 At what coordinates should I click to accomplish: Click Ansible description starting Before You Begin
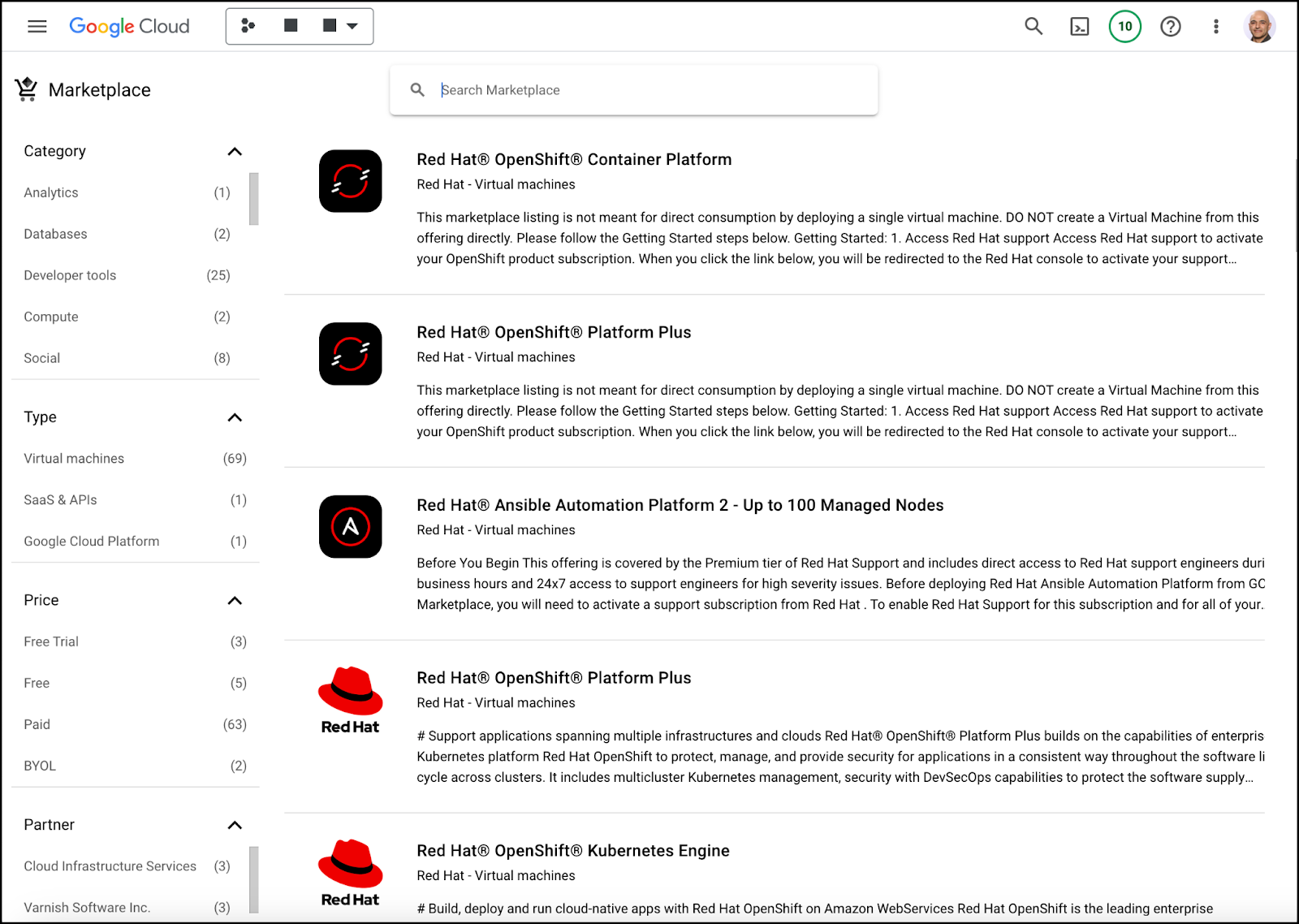pyautogui.click(x=840, y=584)
